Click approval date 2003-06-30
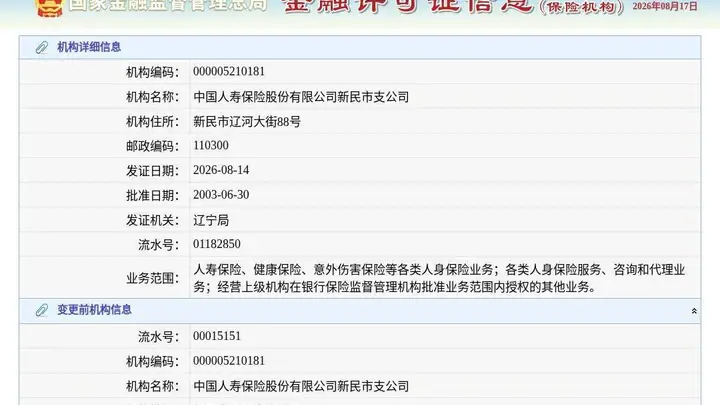Screen dimensions: 720x405 (x=221, y=195)
